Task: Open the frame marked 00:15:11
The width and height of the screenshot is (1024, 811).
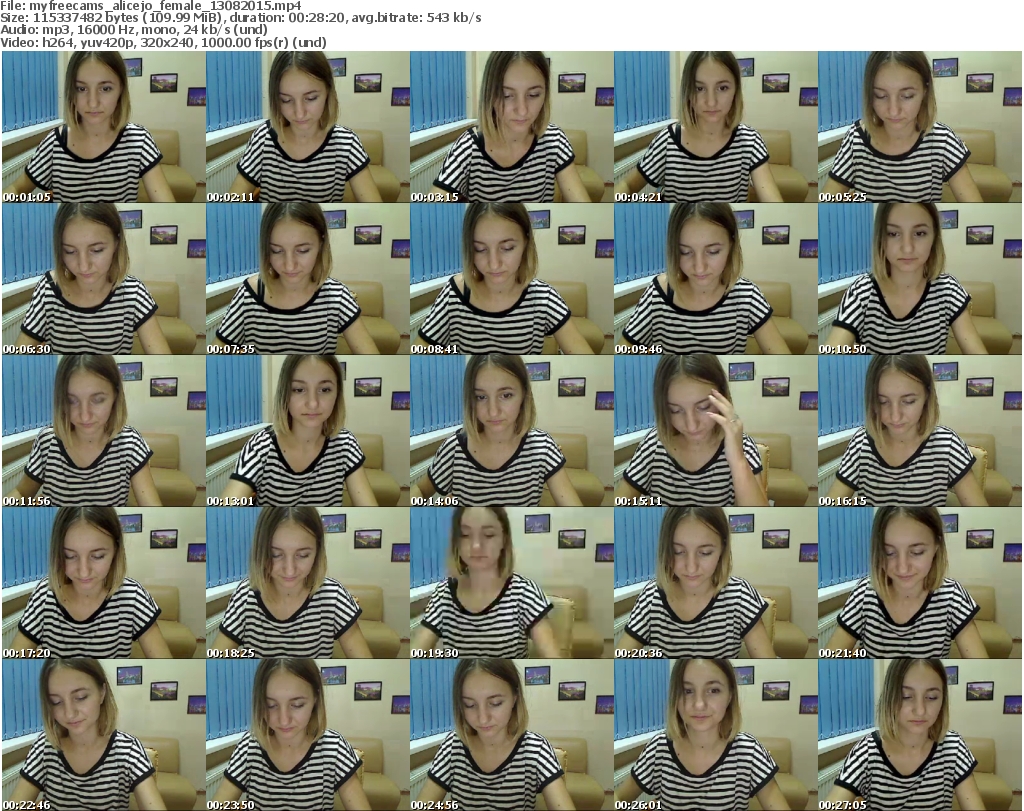Action: tap(716, 431)
